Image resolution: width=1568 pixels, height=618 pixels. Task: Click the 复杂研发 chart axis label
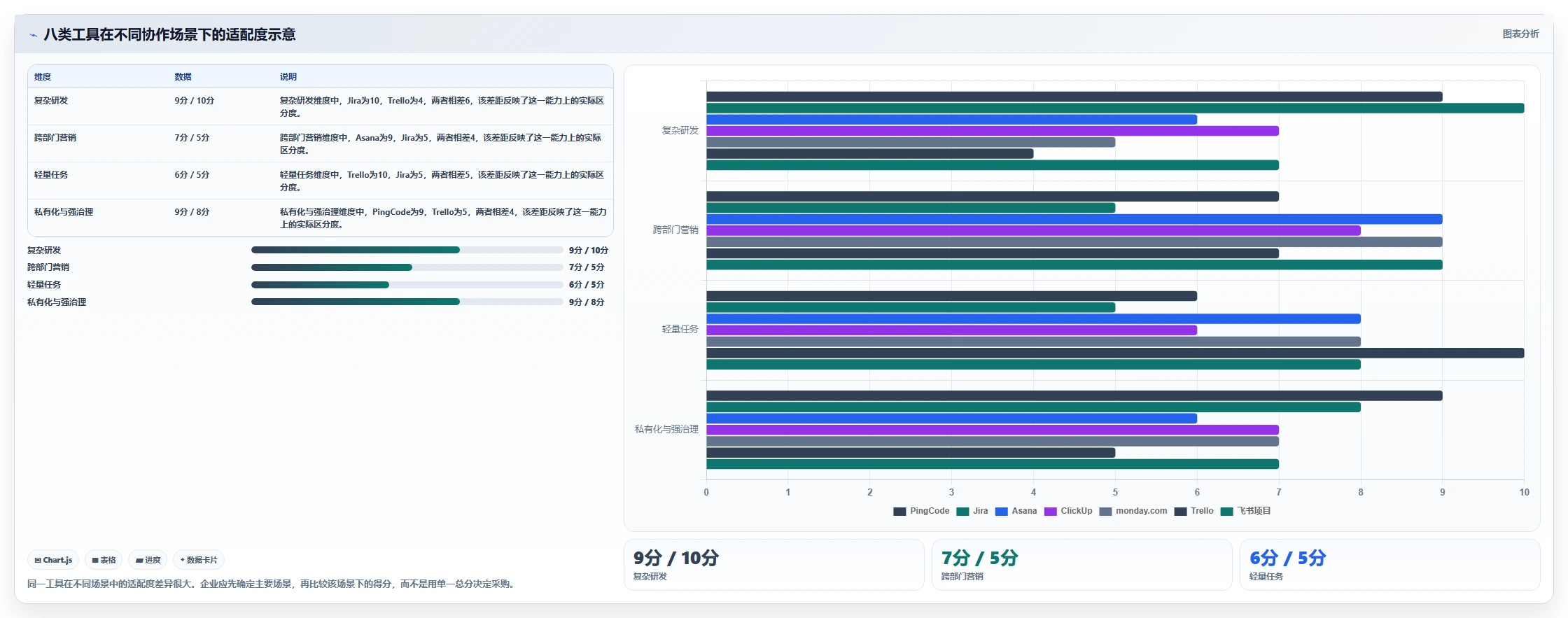(680, 131)
